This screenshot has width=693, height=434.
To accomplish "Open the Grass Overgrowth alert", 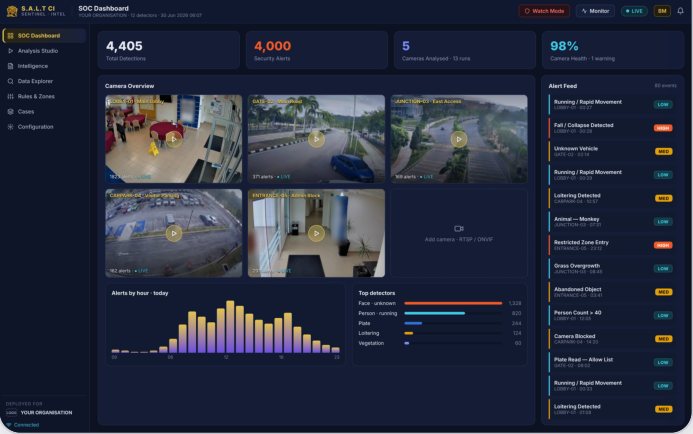I will (x=612, y=269).
